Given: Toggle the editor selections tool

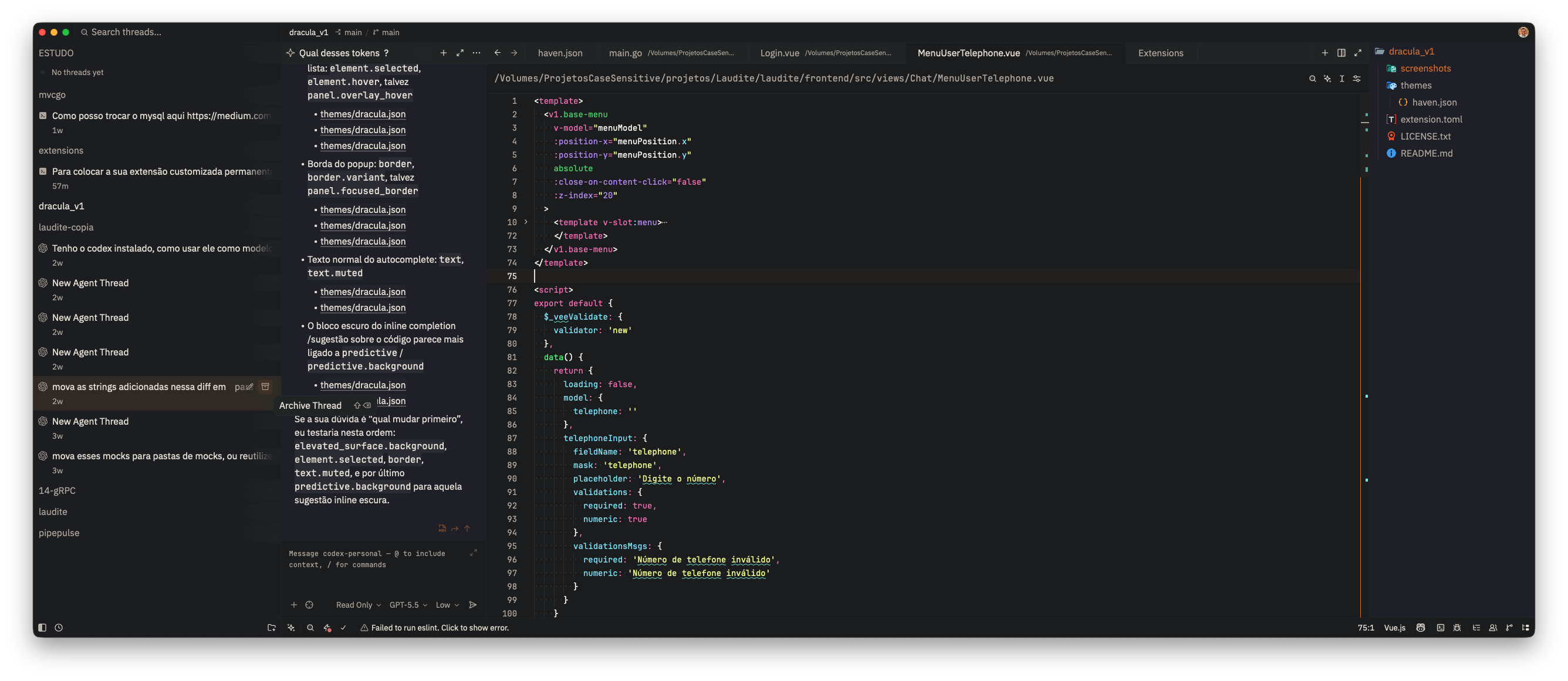Looking at the screenshot, I should [1341, 79].
